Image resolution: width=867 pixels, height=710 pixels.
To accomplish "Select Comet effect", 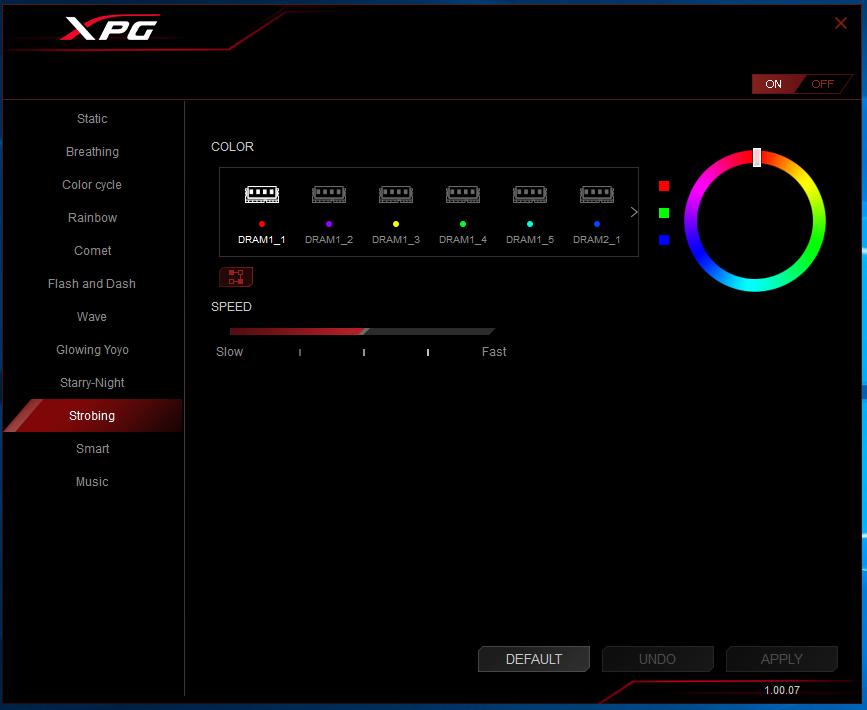I will pos(92,251).
